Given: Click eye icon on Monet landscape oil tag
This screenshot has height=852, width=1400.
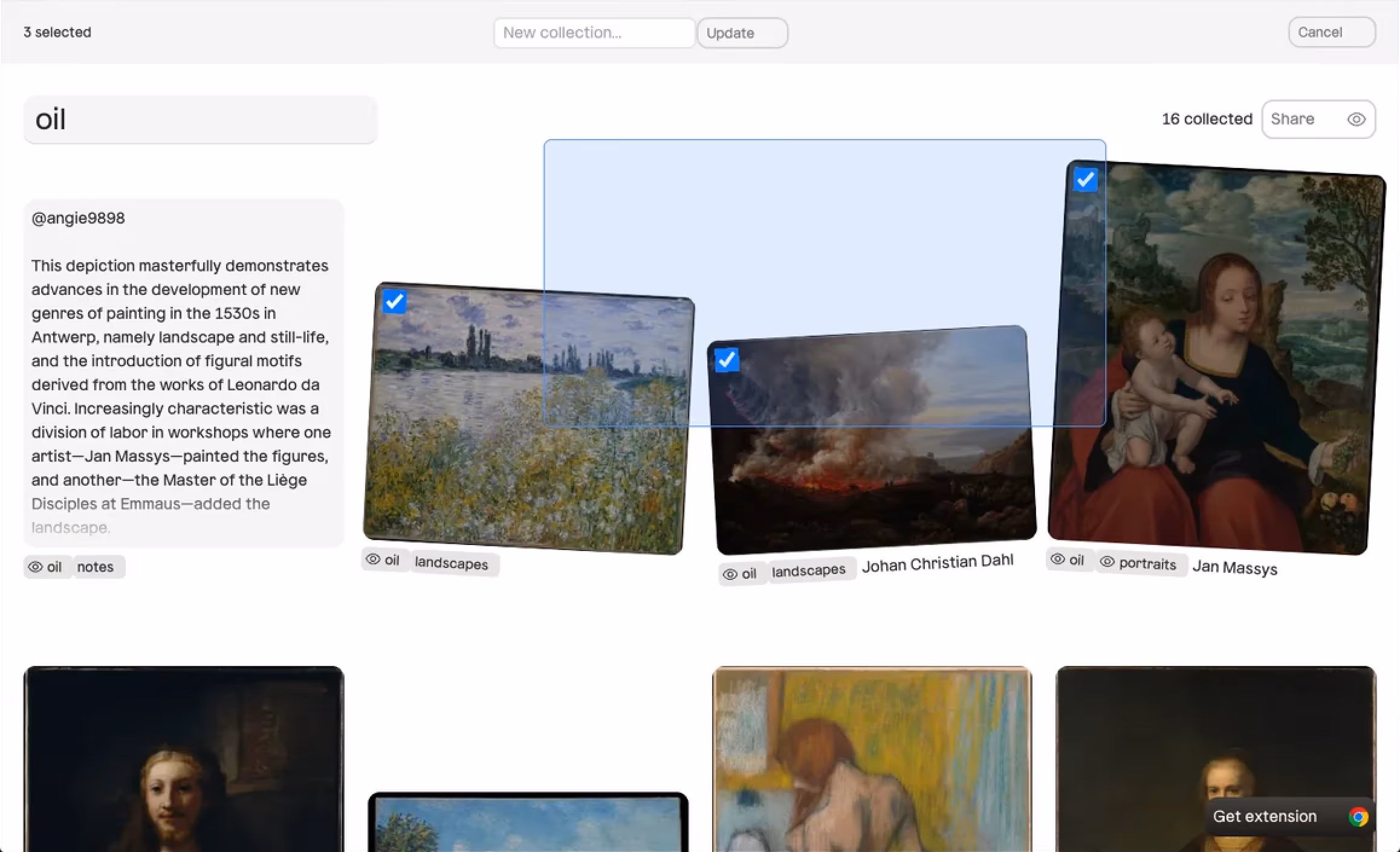Looking at the screenshot, I should pyautogui.click(x=374, y=560).
